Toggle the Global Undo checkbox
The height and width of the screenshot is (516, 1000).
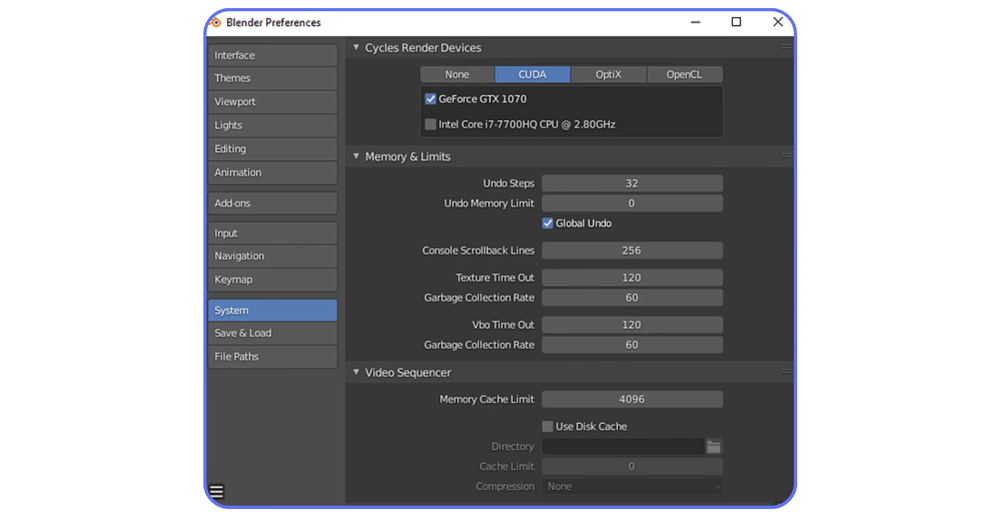coord(548,223)
